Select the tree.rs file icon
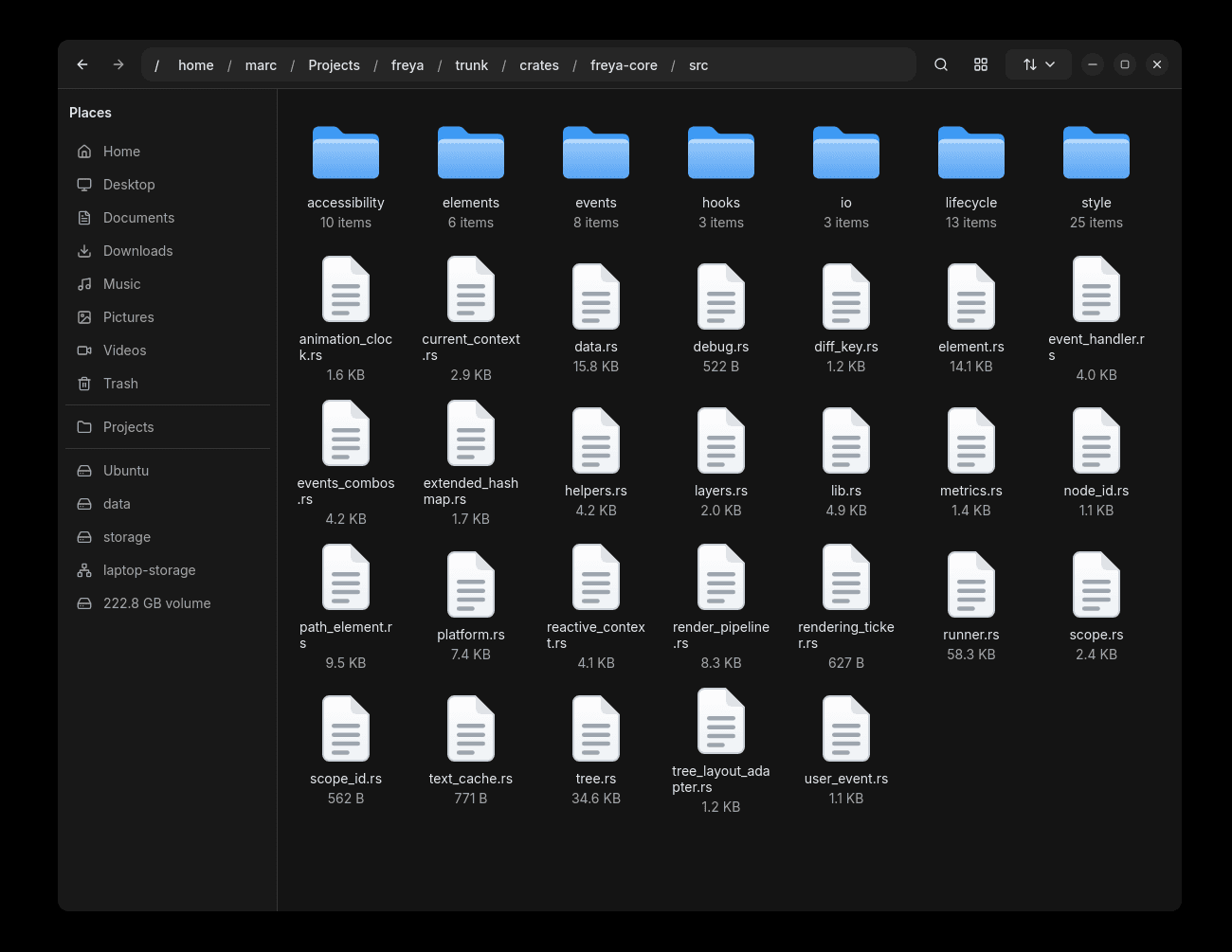This screenshot has height=952, width=1232. [596, 728]
